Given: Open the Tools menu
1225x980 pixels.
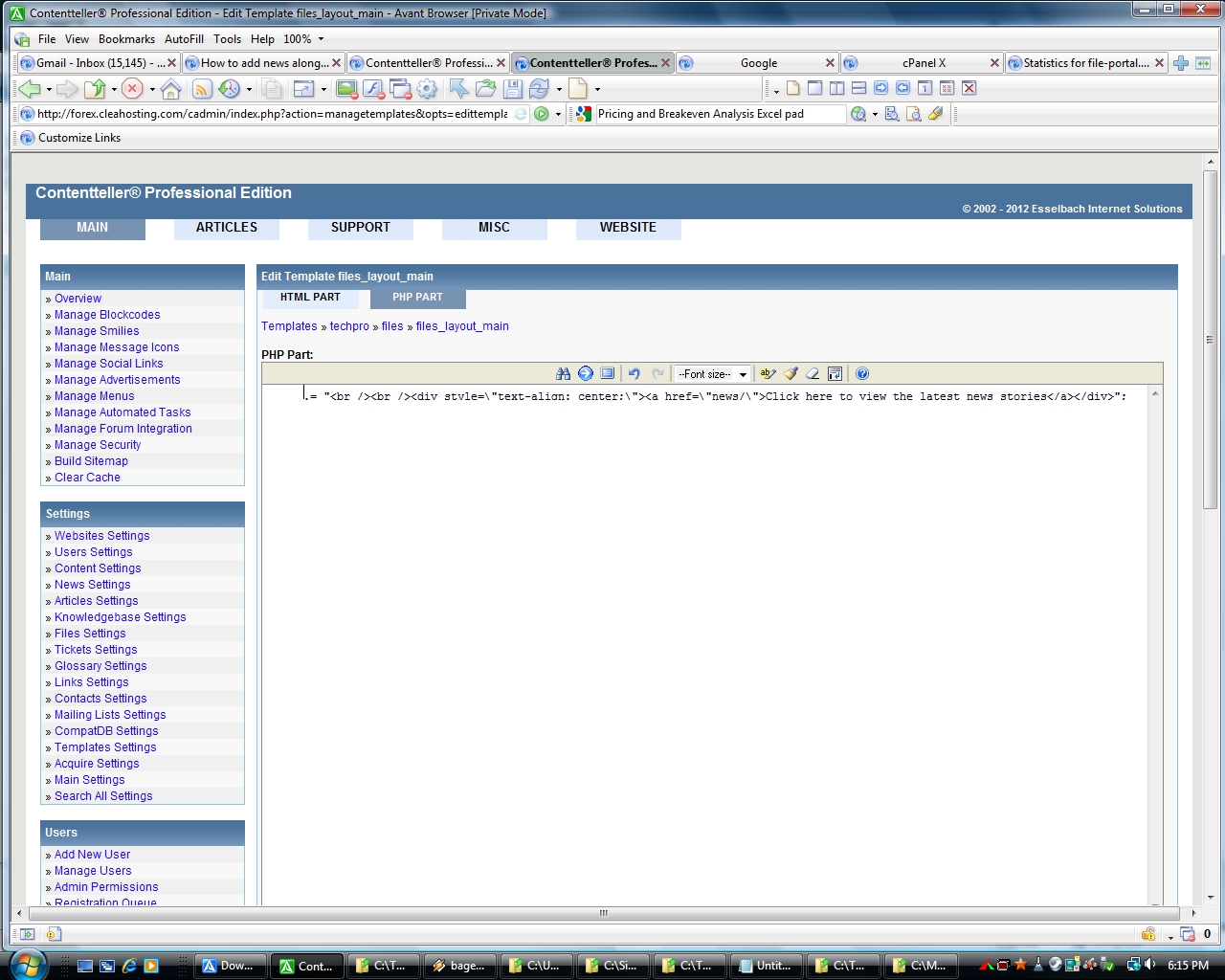Looking at the screenshot, I should coord(227,39).
